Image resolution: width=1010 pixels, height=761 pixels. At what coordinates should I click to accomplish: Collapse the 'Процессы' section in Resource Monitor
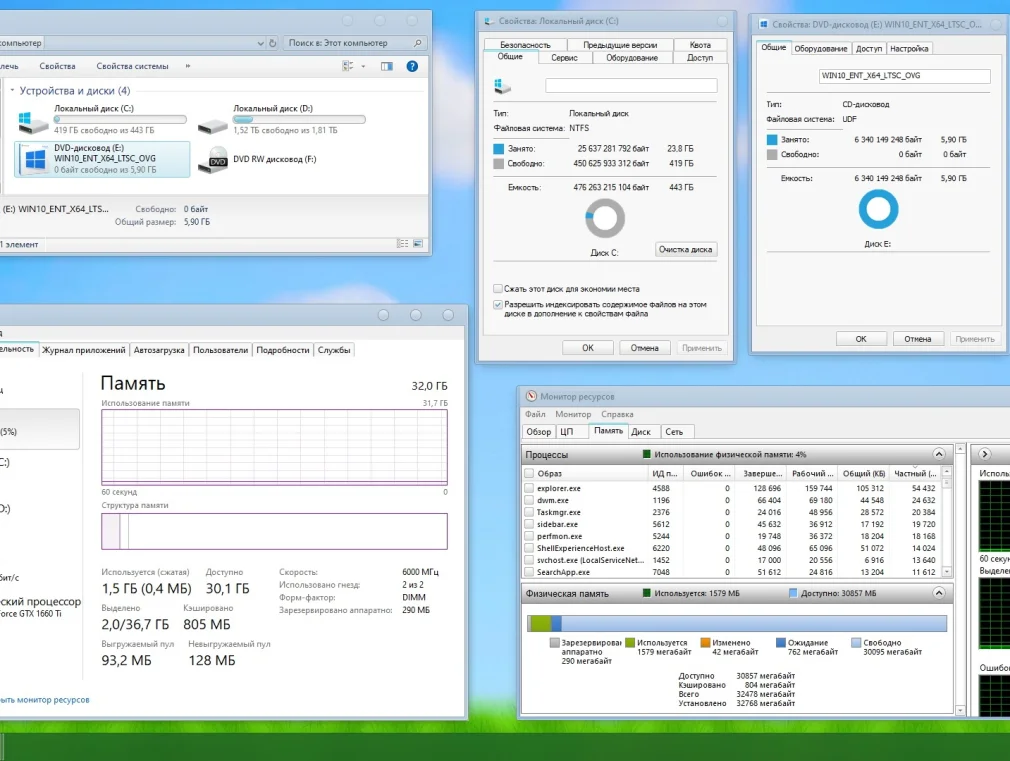tap(938, 454)
